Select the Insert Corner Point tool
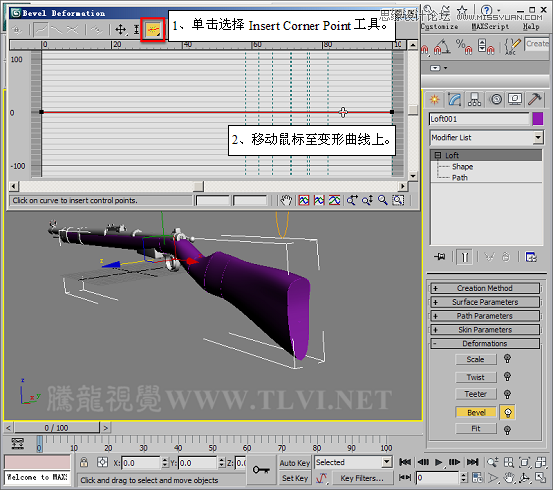553x490 pixels. click(153, 30)
